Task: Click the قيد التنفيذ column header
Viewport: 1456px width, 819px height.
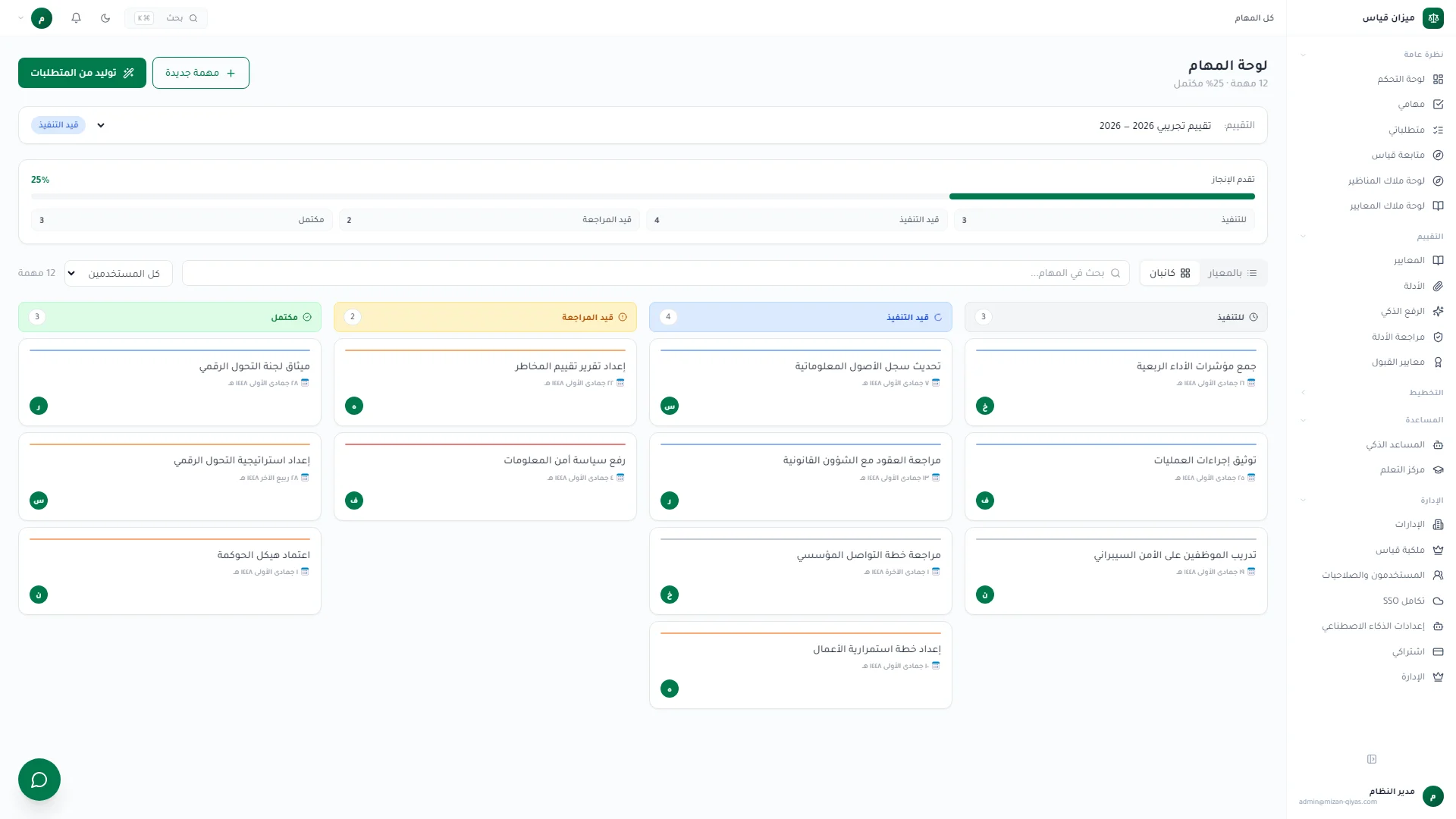Action: [801, 317]
